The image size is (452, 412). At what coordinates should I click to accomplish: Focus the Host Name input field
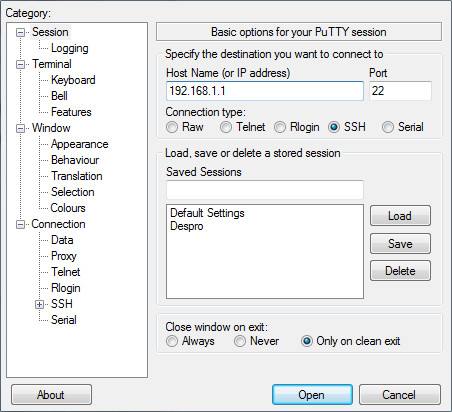265,91
